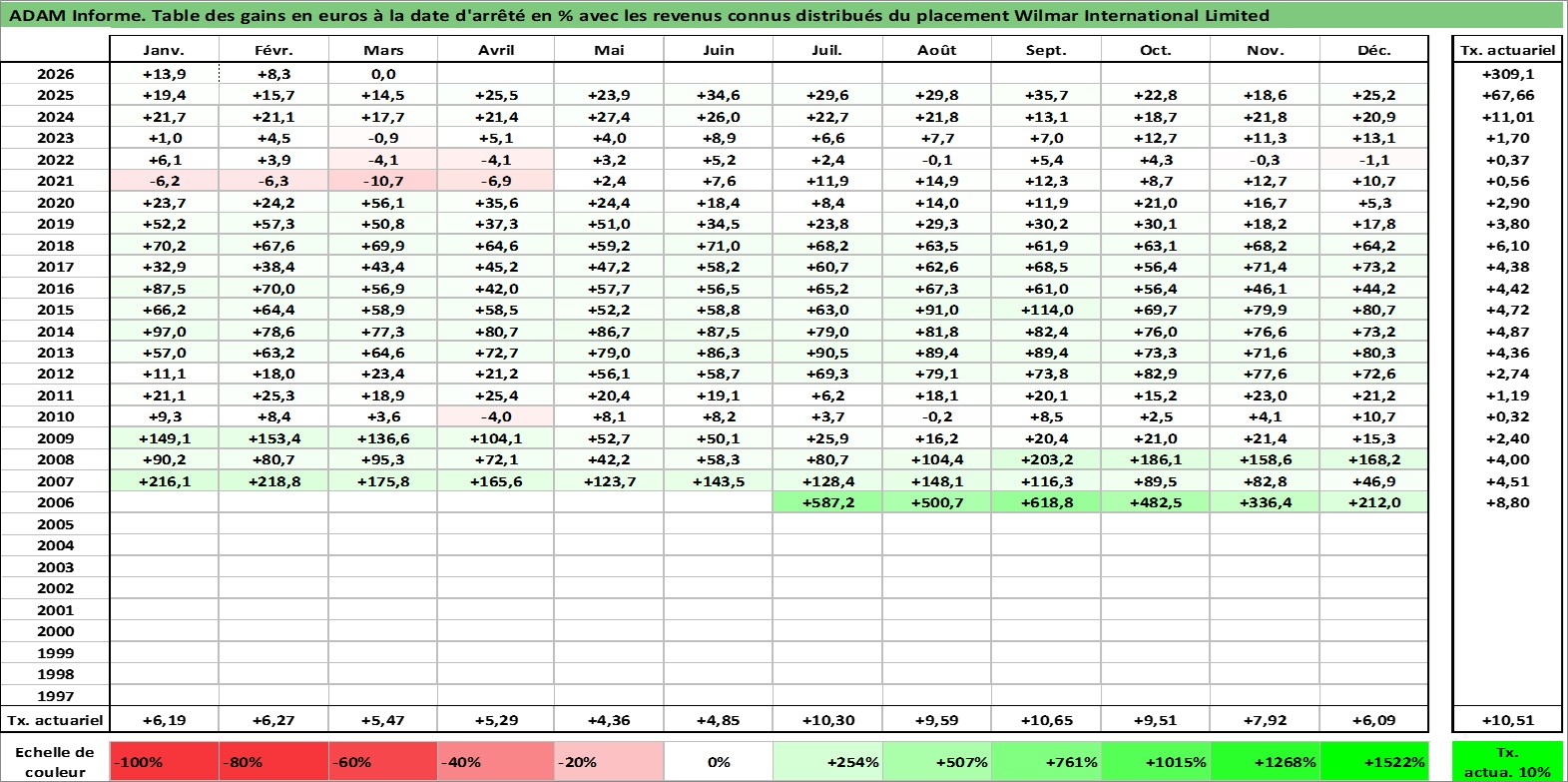This screenshot has width=1568, height=782.
Task: Click the +203,2 cell in September 2008
Action: (1046, 459)
